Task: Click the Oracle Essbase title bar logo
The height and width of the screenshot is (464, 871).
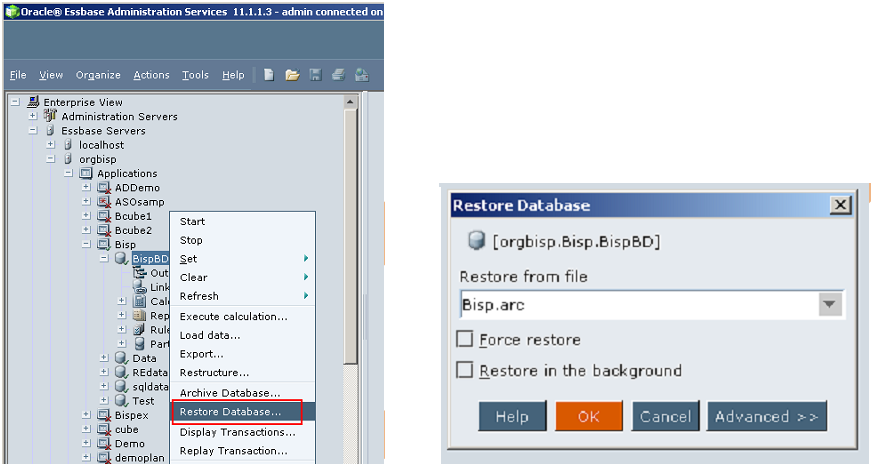Action: [12, 12]
